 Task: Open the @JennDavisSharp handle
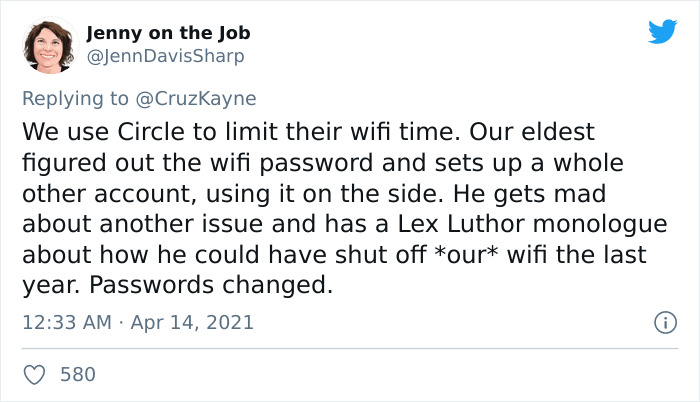[166, 57]
